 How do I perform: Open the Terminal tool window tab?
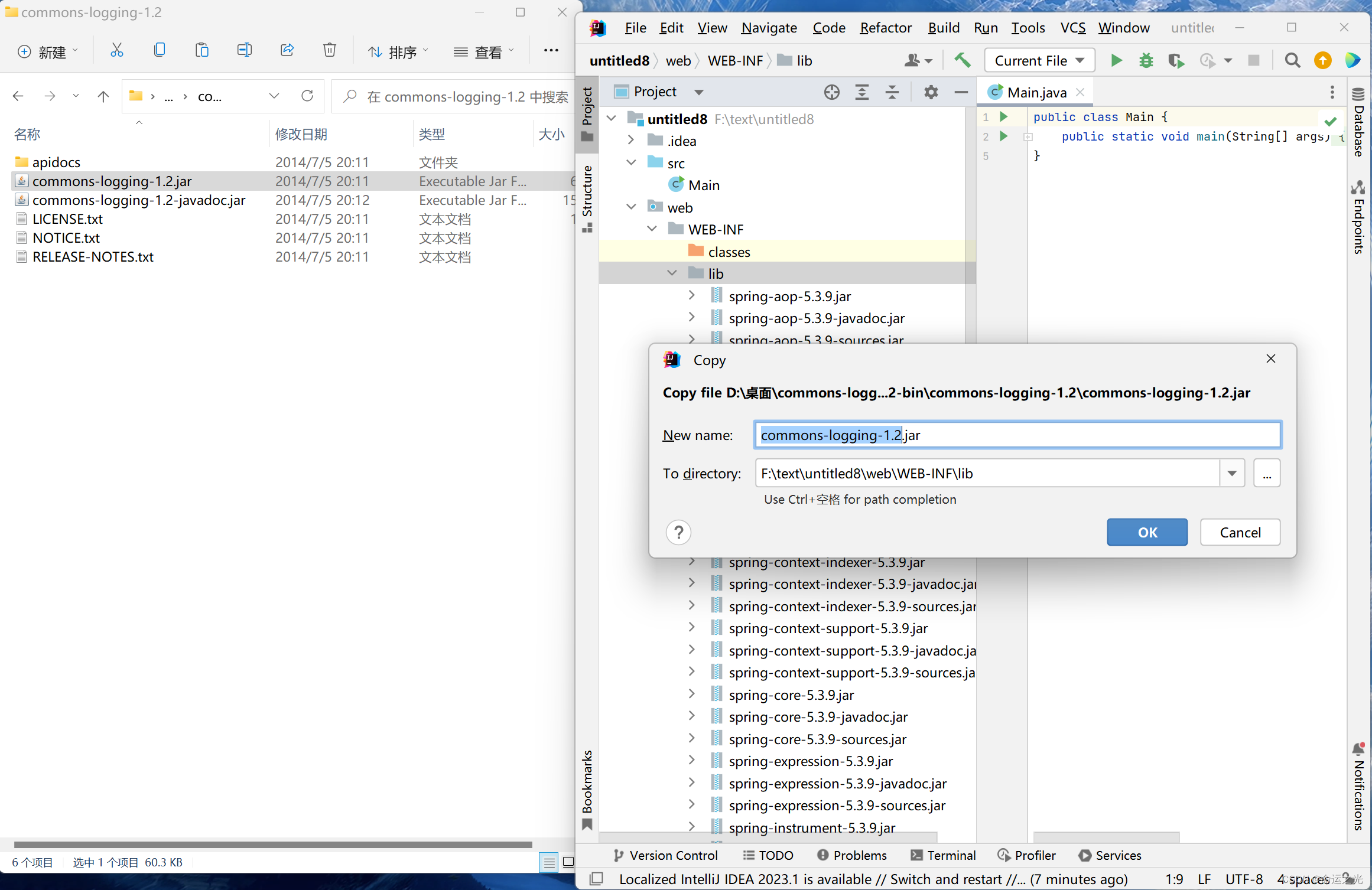[x=943, y=855]
